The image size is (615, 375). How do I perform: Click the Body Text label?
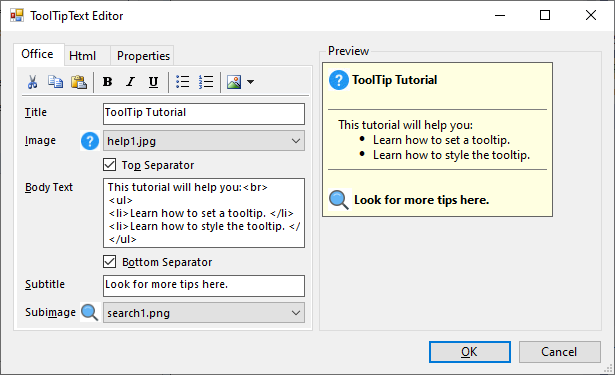point(49,188)
